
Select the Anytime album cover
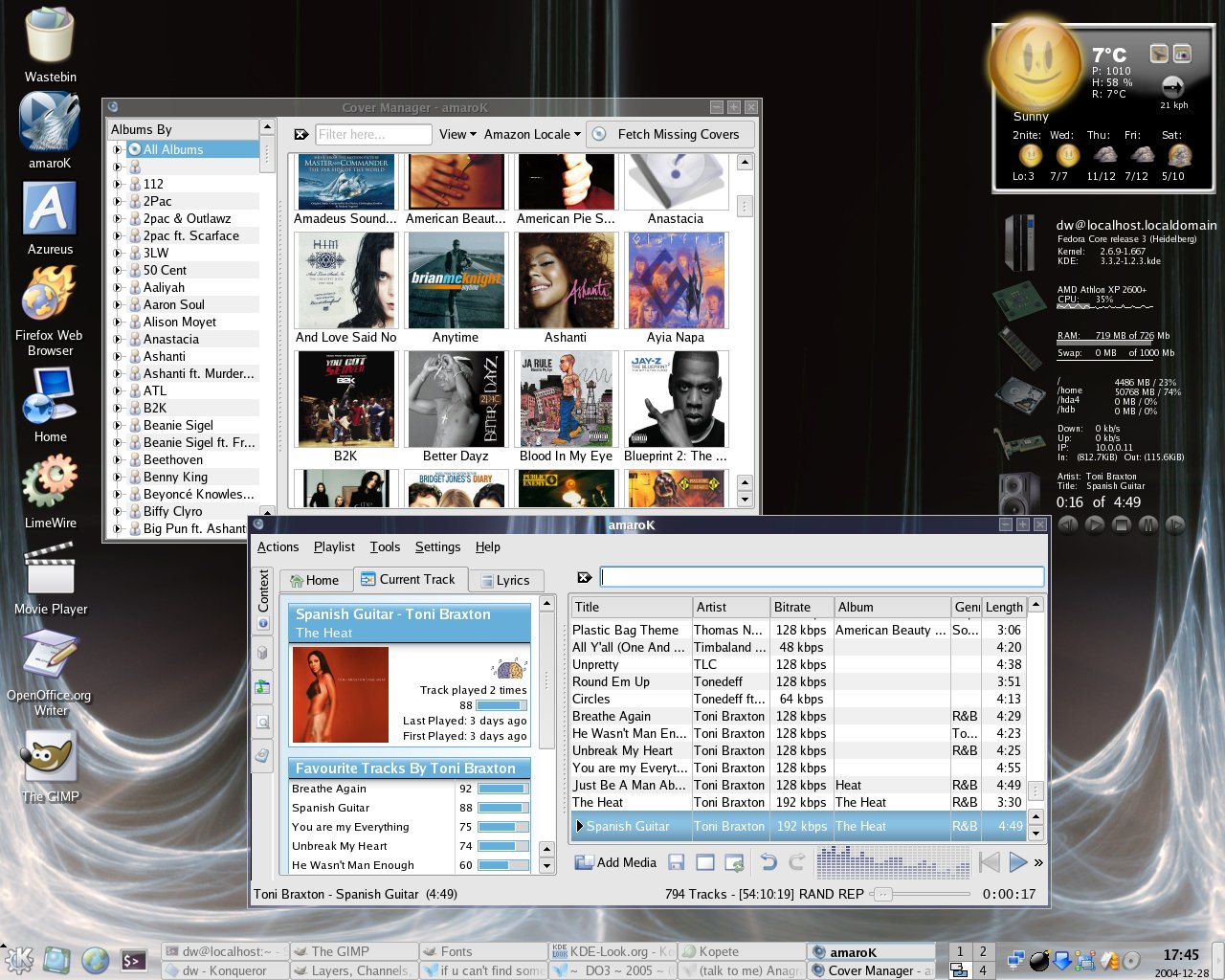pos(455,289)
